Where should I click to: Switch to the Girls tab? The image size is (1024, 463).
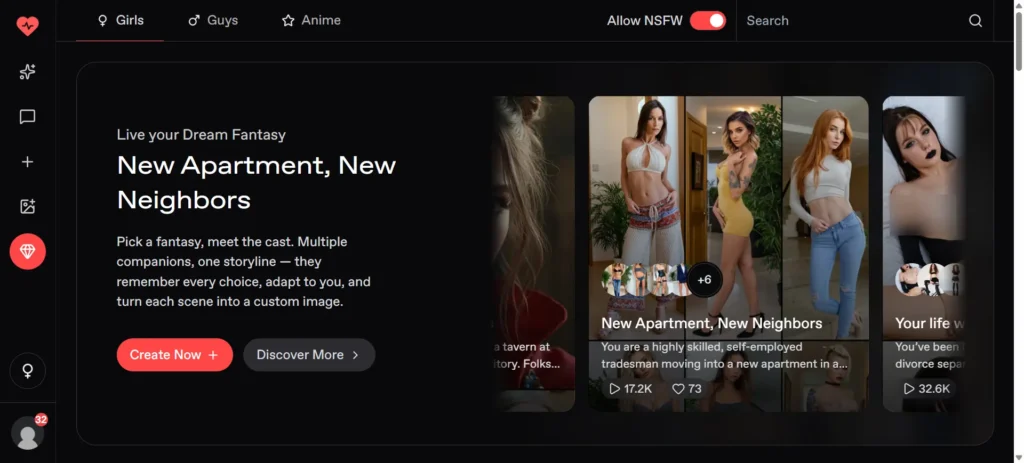[x=120, y=20]
